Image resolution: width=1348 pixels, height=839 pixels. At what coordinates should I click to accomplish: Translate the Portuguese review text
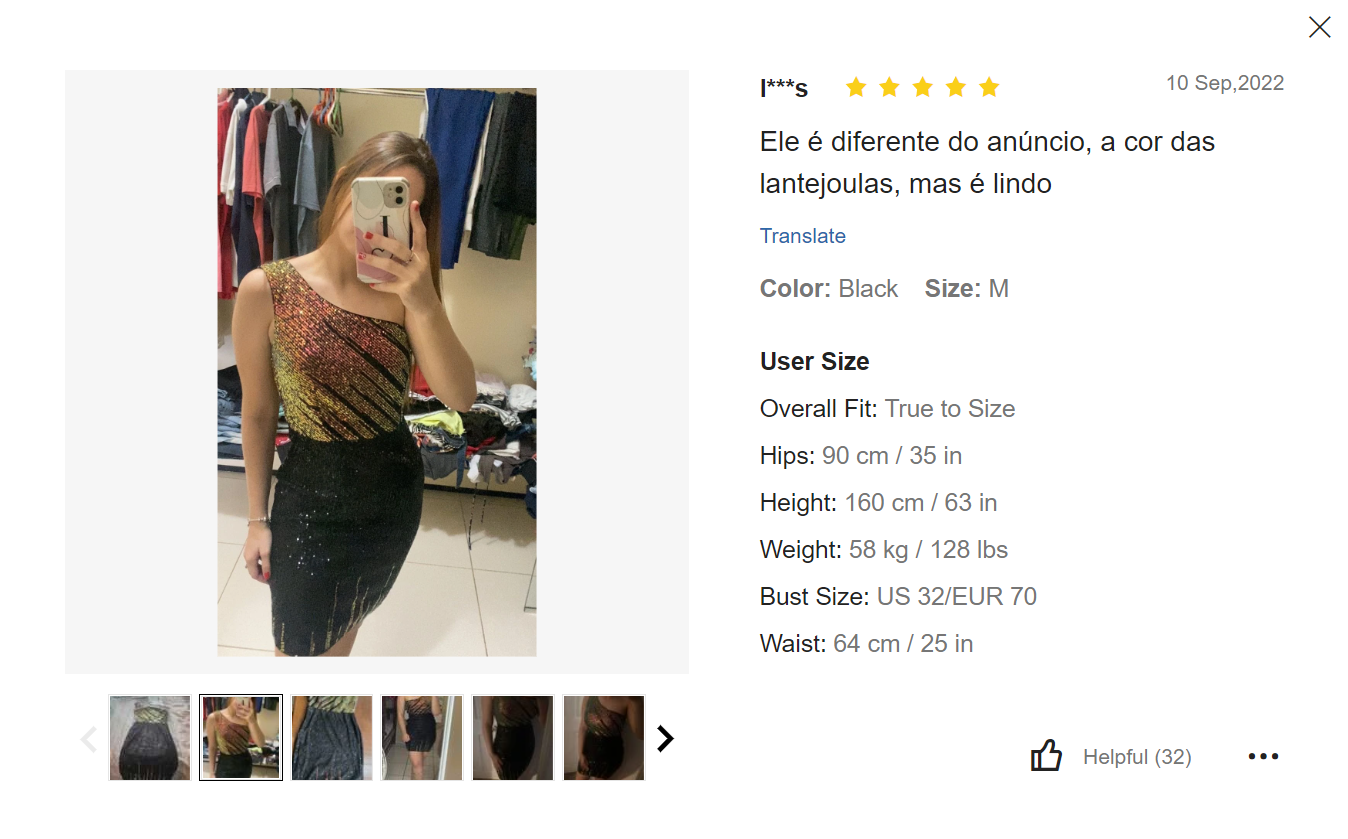click(802, 236)
